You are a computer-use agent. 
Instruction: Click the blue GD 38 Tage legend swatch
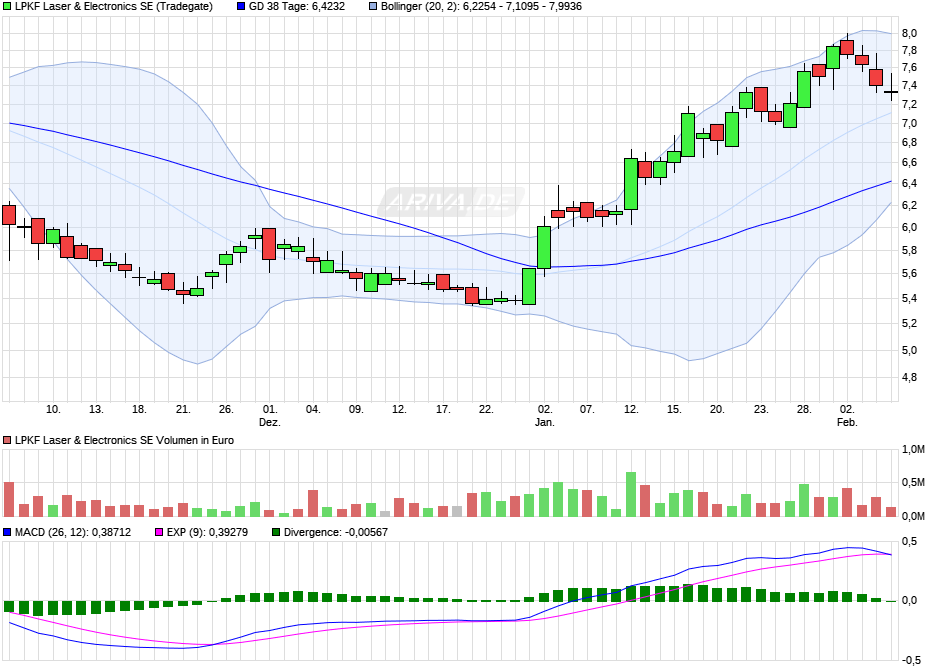(241, 7)
